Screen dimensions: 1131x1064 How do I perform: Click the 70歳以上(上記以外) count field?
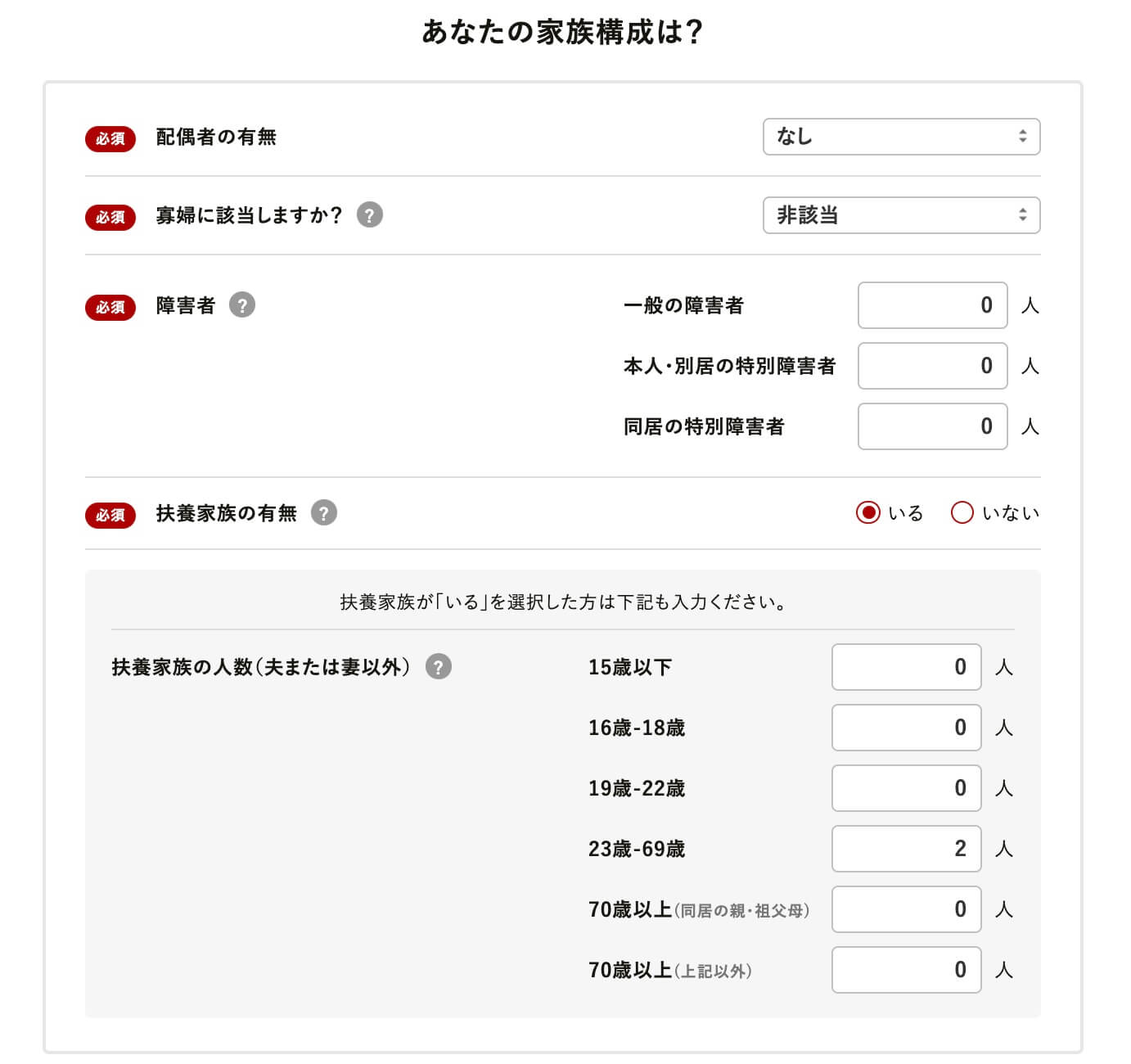(905, 970)
